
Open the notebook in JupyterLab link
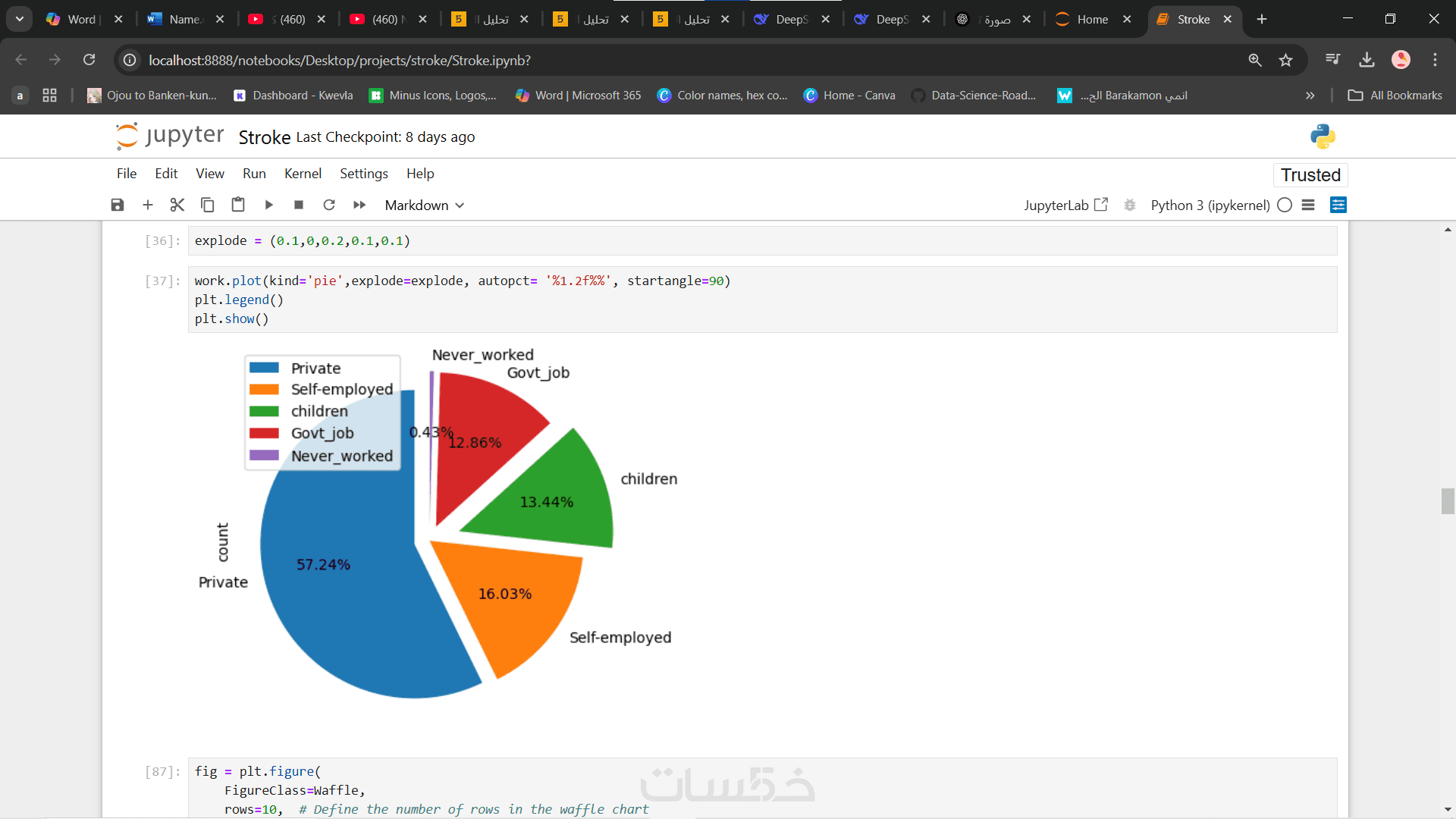pyautogui.click(x=1065, y=205)
